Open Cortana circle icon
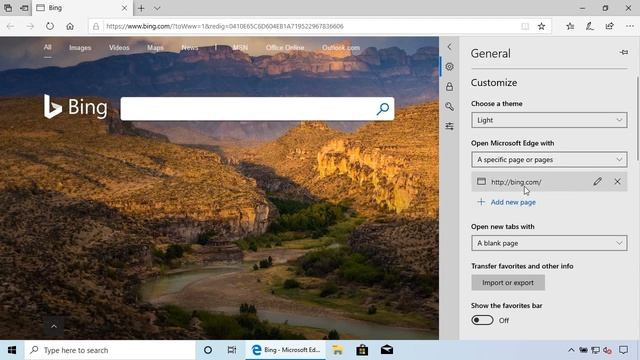The width and height of the screenshot is (640, 360). 208,350
